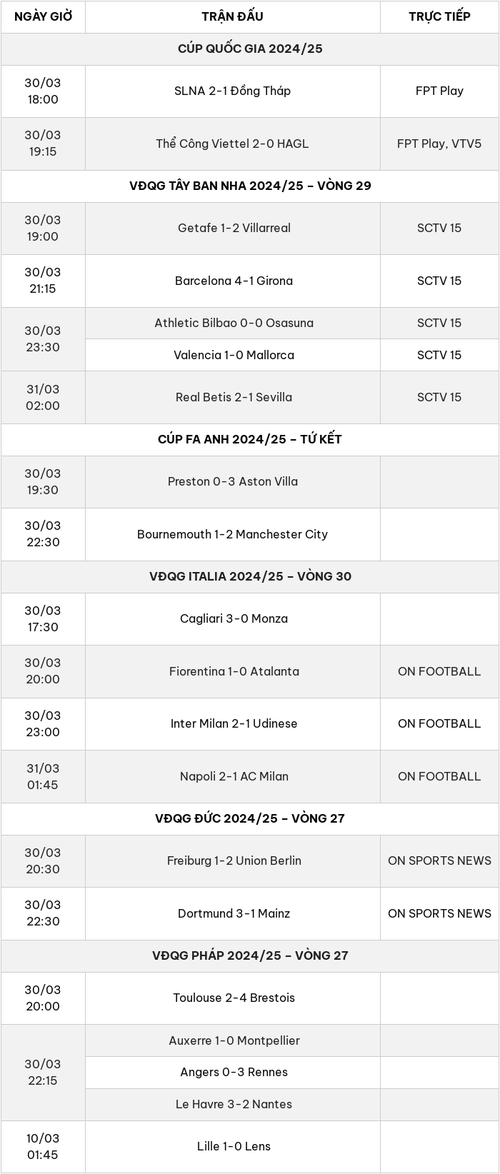Screen dimensions: 500x1174
Task: Click the FPT Play, VTV5 broadcast cell
Action: click(x=439, y=144)
